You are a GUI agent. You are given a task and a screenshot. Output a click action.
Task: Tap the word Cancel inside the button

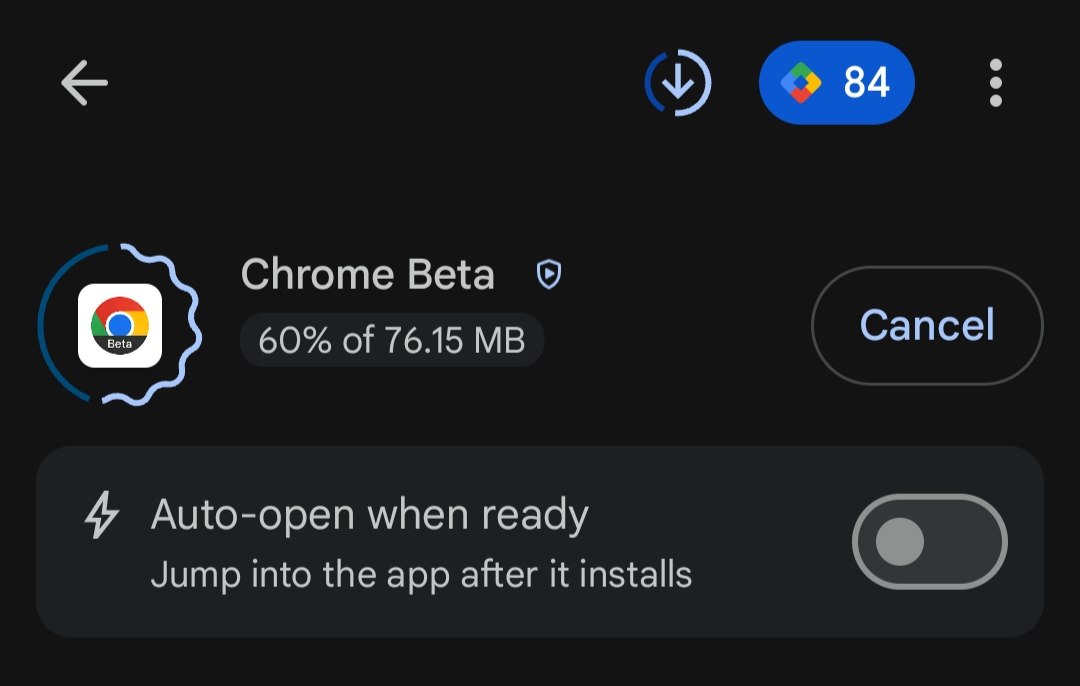point(927,326)
